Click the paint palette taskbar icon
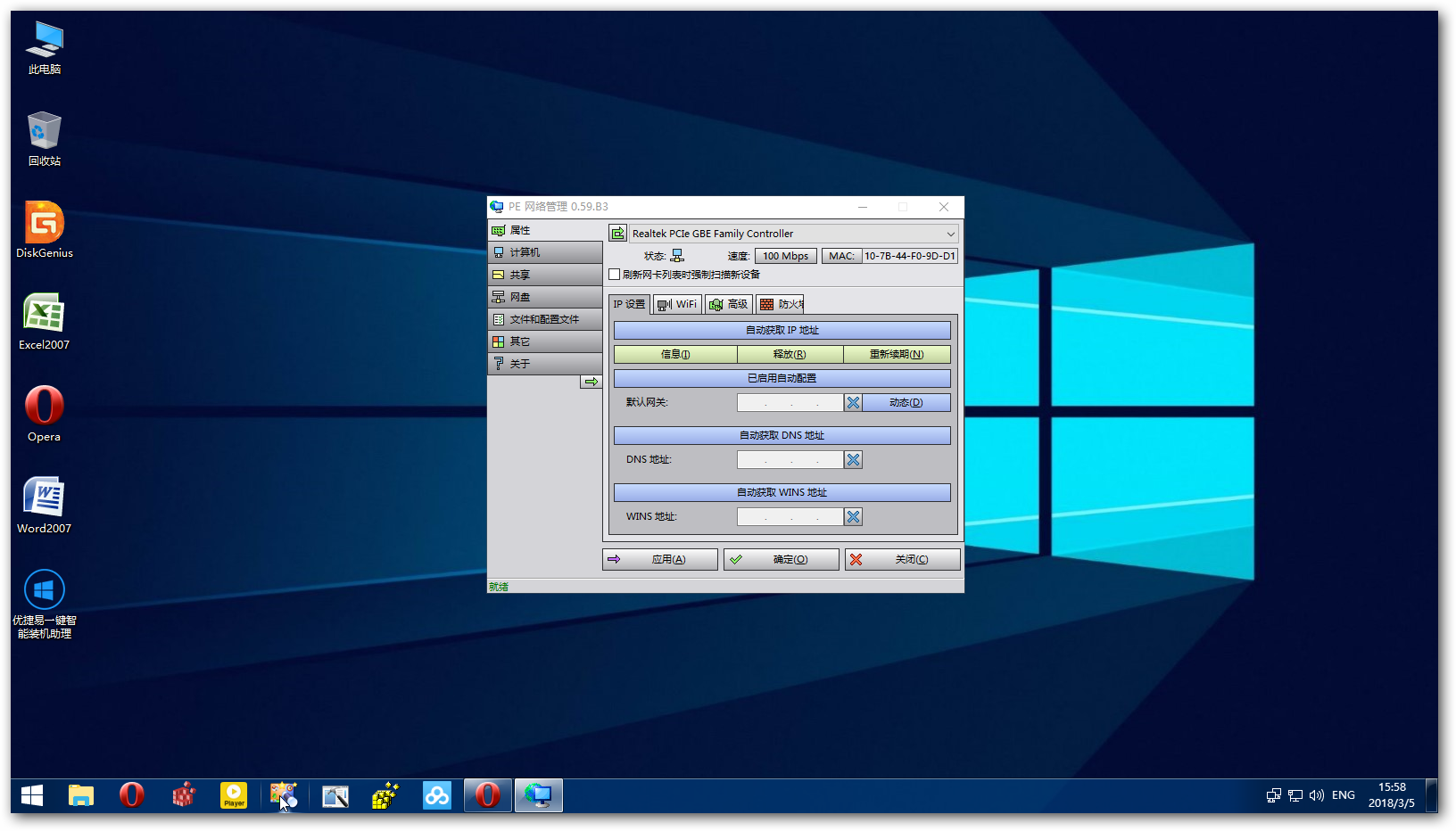The width and height of the screenshot is (1456, 831). tap(284, 795)
